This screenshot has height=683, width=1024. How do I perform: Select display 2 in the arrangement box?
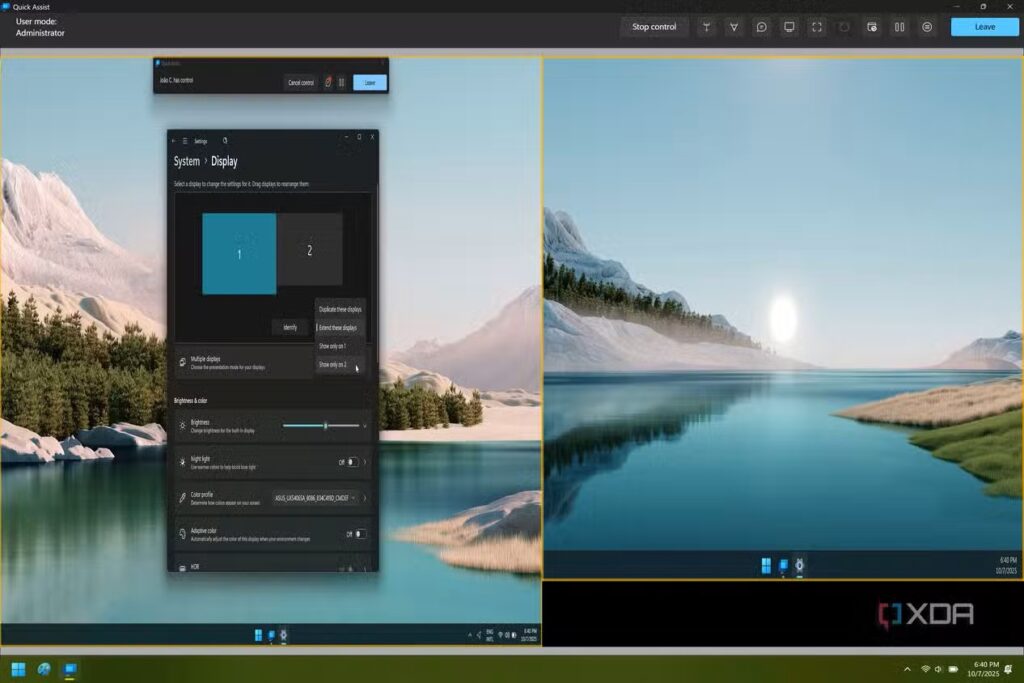(310, 250)
